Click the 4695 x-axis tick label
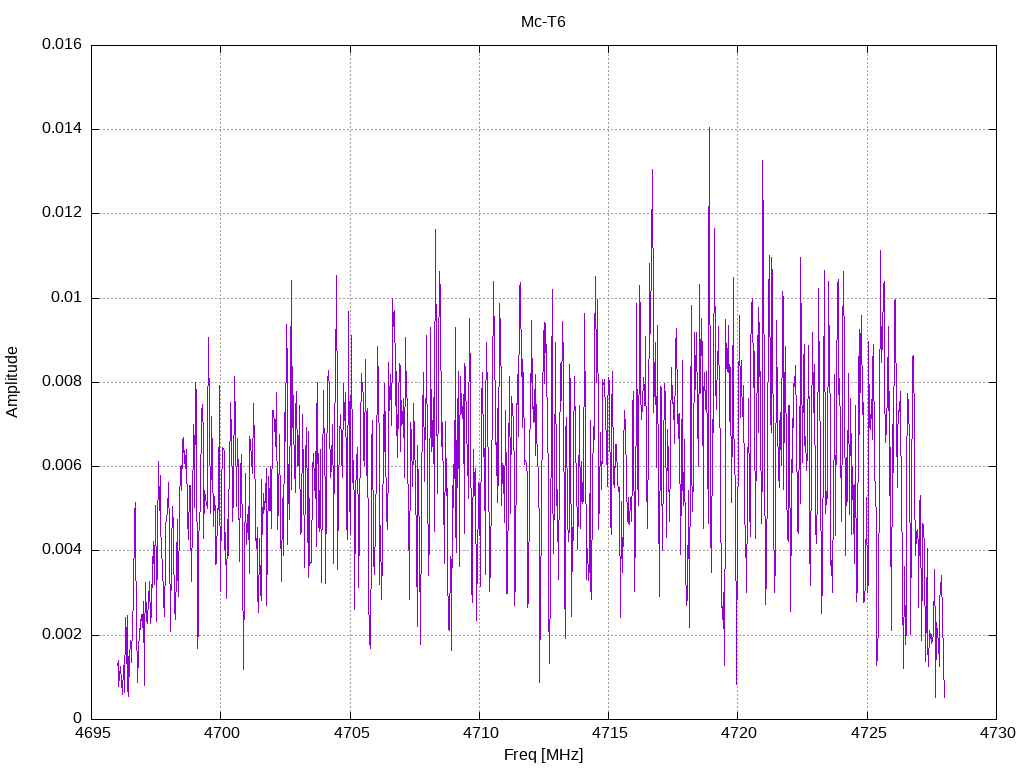Image resolution: width=1024 pixels, height=768 pixels. point(91,733)
